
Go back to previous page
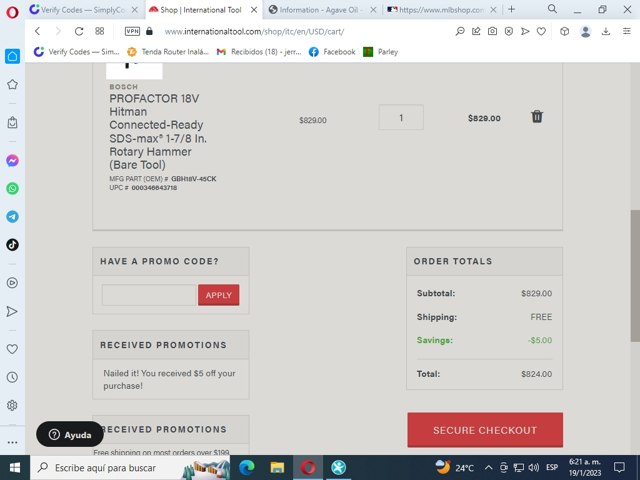tap(38, 31)
